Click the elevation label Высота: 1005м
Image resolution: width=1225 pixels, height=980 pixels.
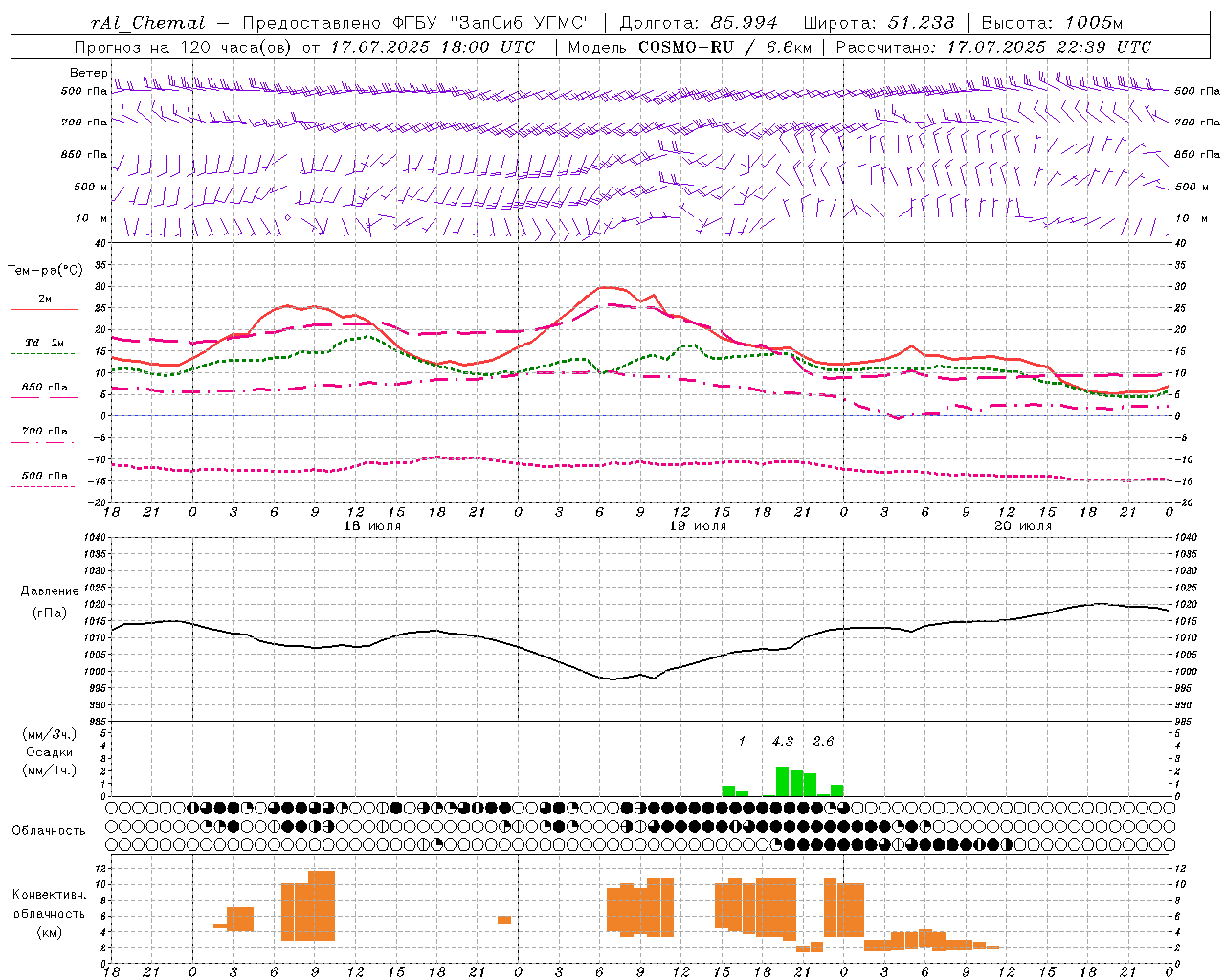click(x=1052, y=23)
